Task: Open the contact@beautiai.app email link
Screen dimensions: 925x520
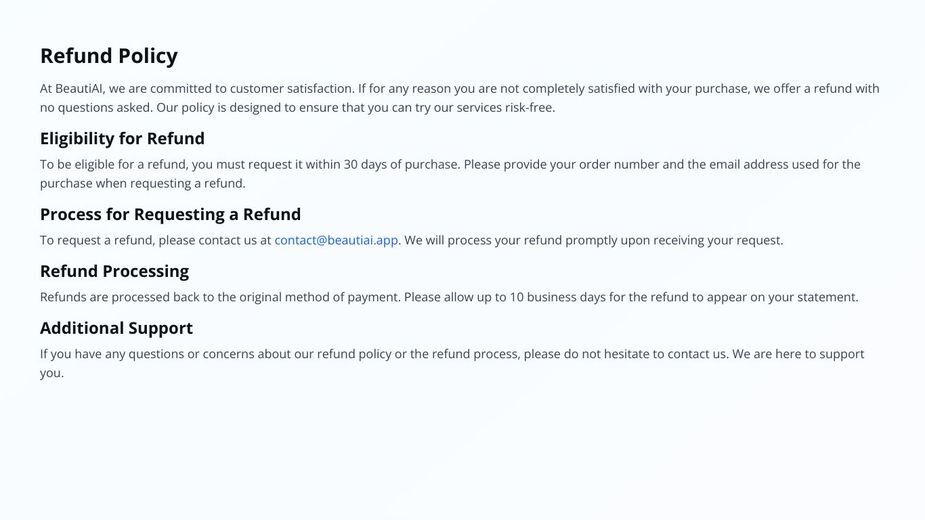Action: [336, 240]
